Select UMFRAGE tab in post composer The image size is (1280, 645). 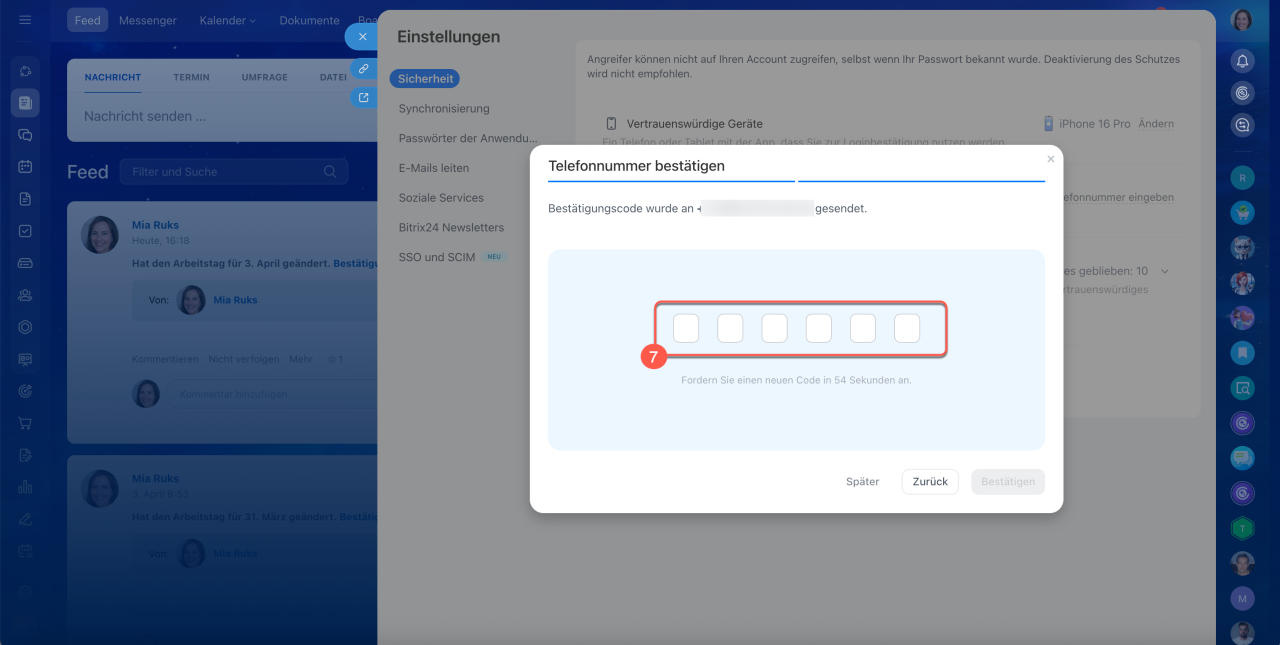pyautogui.click(x=265, y=77)
